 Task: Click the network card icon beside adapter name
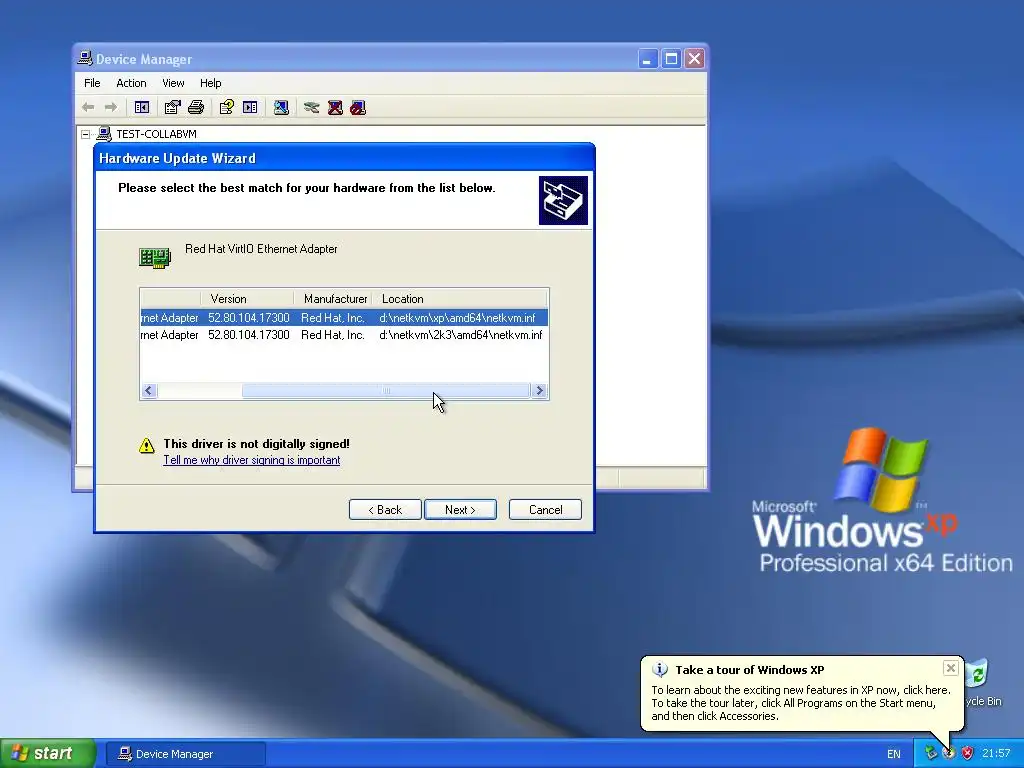click(x=155, y=257)
